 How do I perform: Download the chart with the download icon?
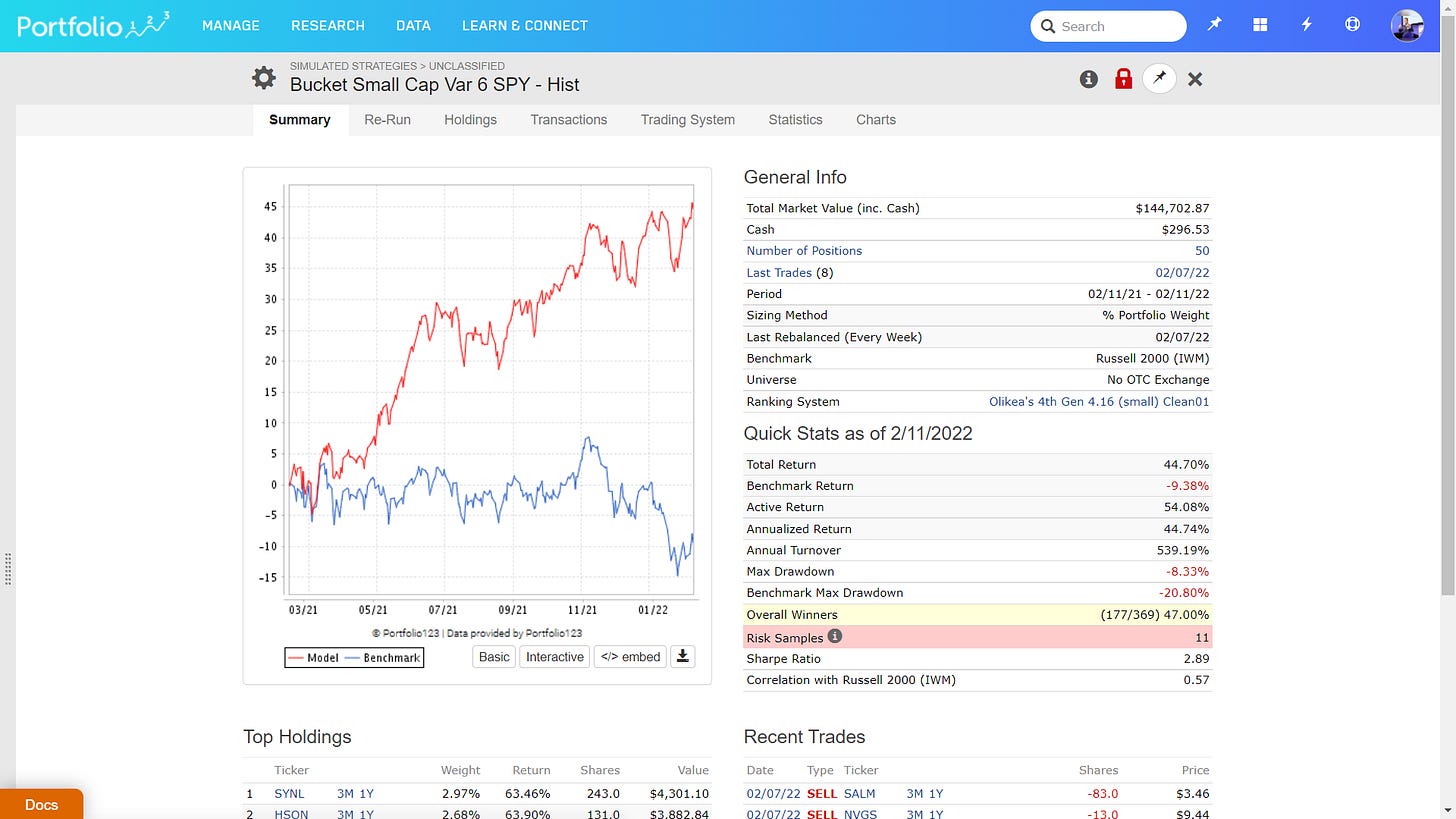683,657
